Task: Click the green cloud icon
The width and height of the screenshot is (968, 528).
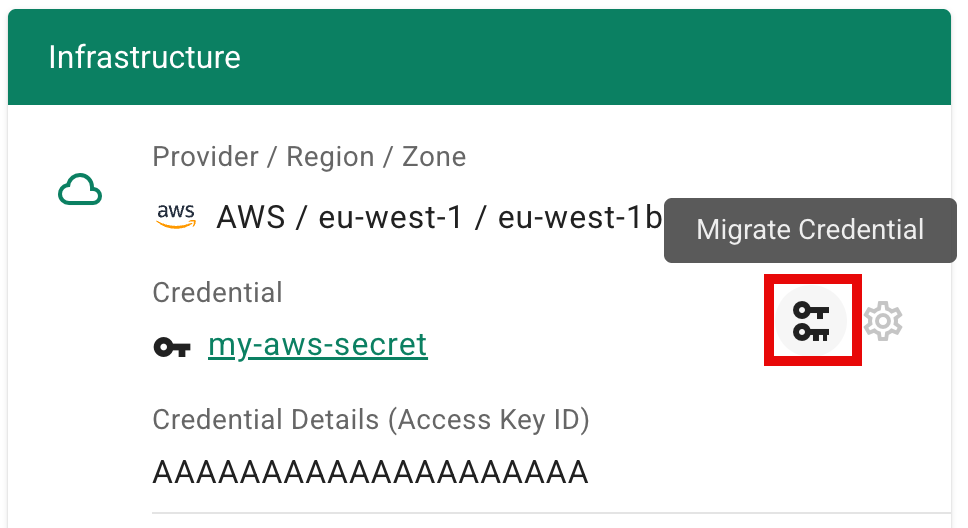Action: [80, 189]
